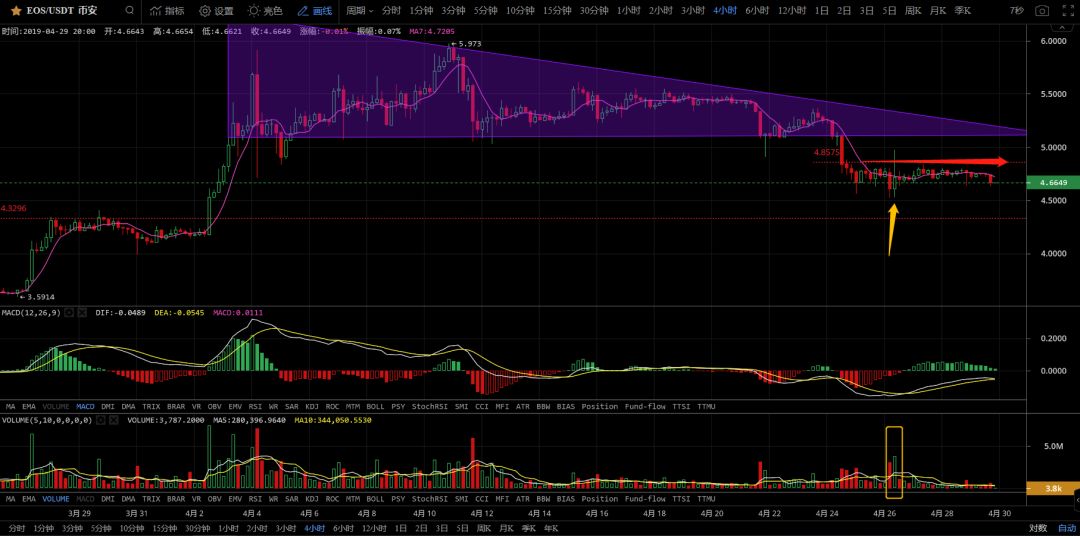The height and width of the screenshot is (536, 1080).
Task: Switch MACD panel to RSI indicator
Action: tap(255, 406)
